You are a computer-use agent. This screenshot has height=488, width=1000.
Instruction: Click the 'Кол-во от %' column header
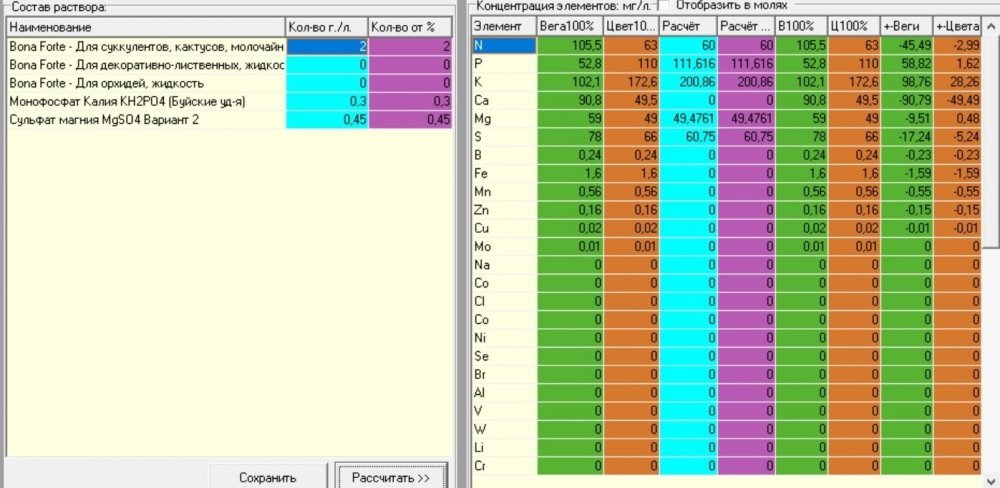pos(411,27)
